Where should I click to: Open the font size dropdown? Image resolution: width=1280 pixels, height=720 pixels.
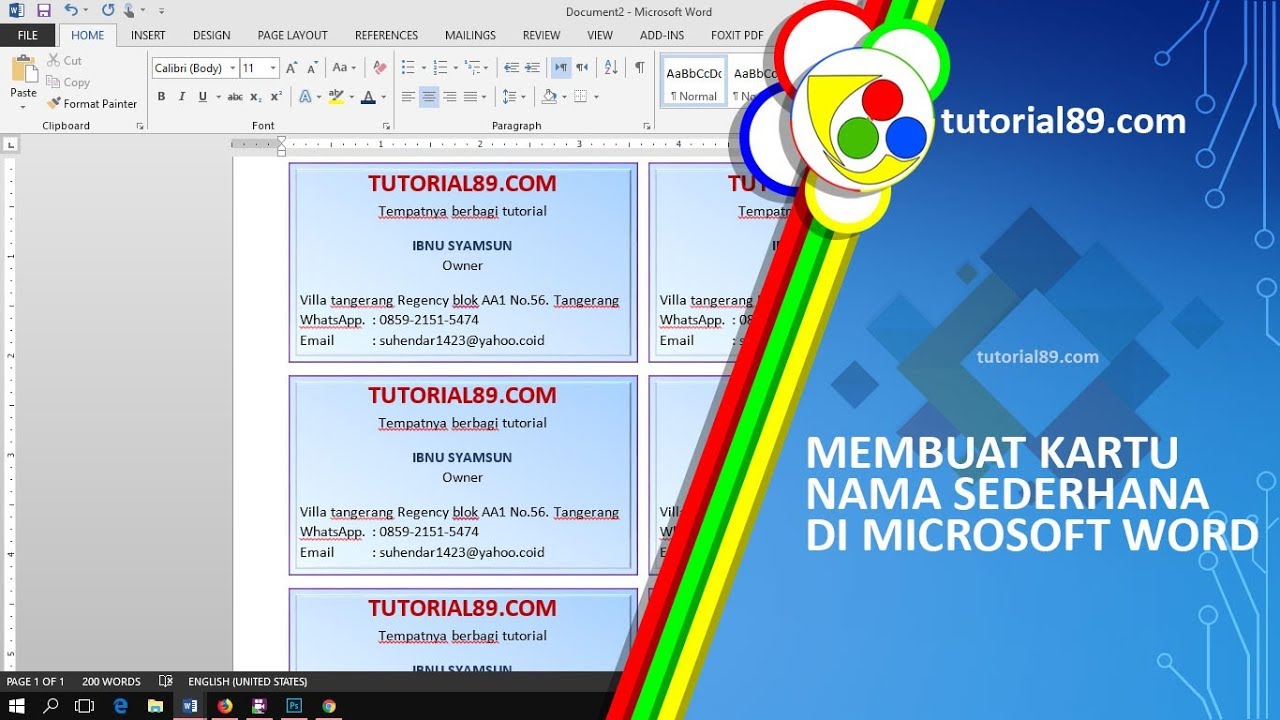(273, 68)
